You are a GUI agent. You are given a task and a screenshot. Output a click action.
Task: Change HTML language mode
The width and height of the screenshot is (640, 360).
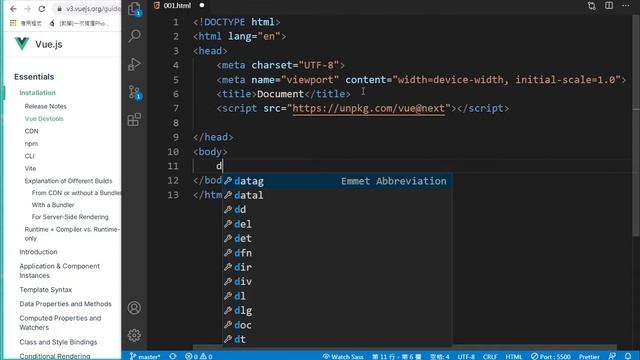pyautogui.click(x=513, y=356)
